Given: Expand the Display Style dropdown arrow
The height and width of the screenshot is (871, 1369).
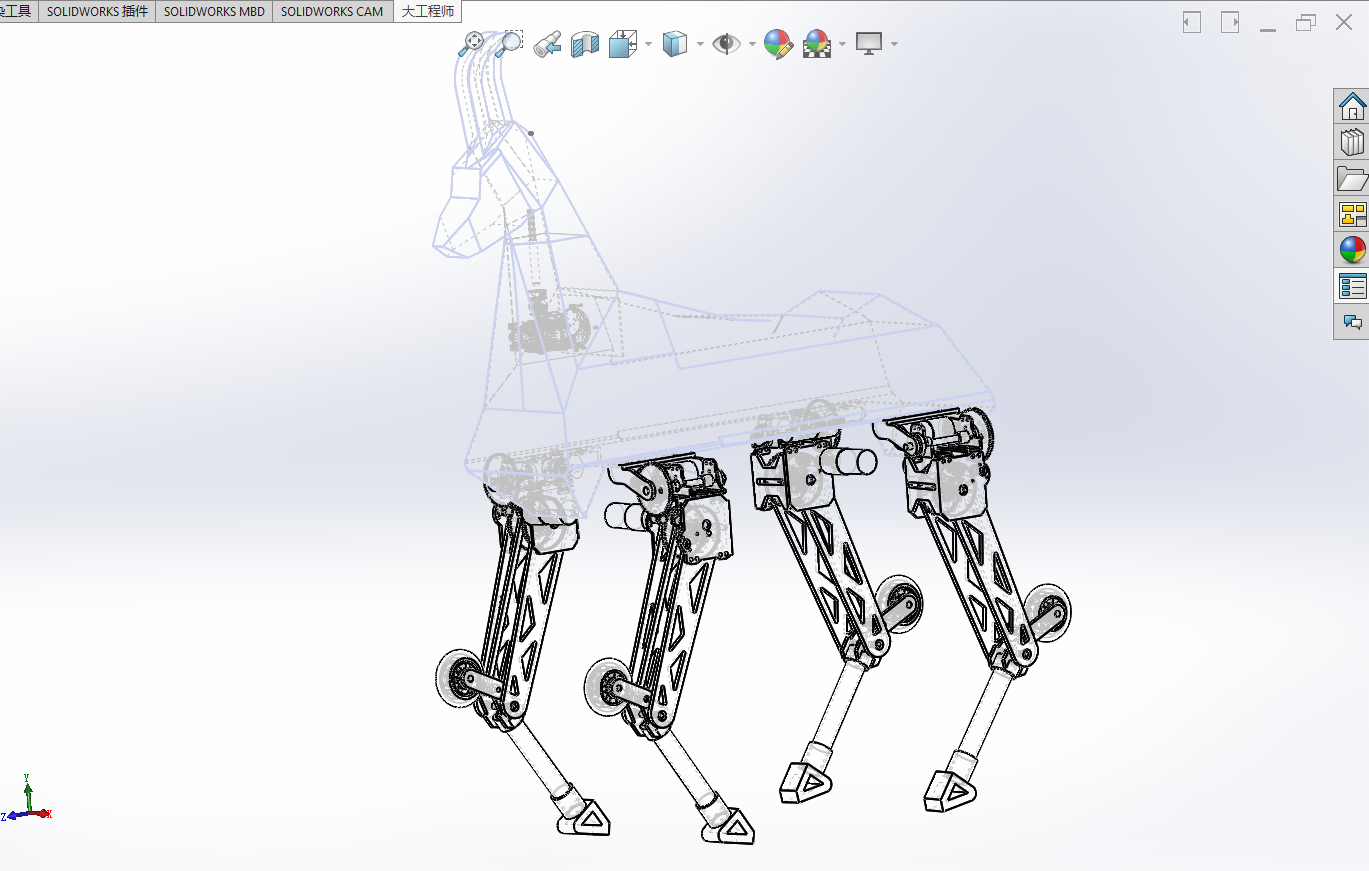Looking at the screenshot, I should click(700, 44).
